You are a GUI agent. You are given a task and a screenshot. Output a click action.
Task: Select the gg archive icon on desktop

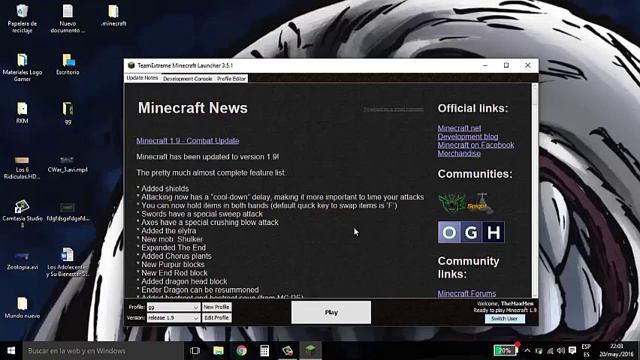tap(68, 113)
